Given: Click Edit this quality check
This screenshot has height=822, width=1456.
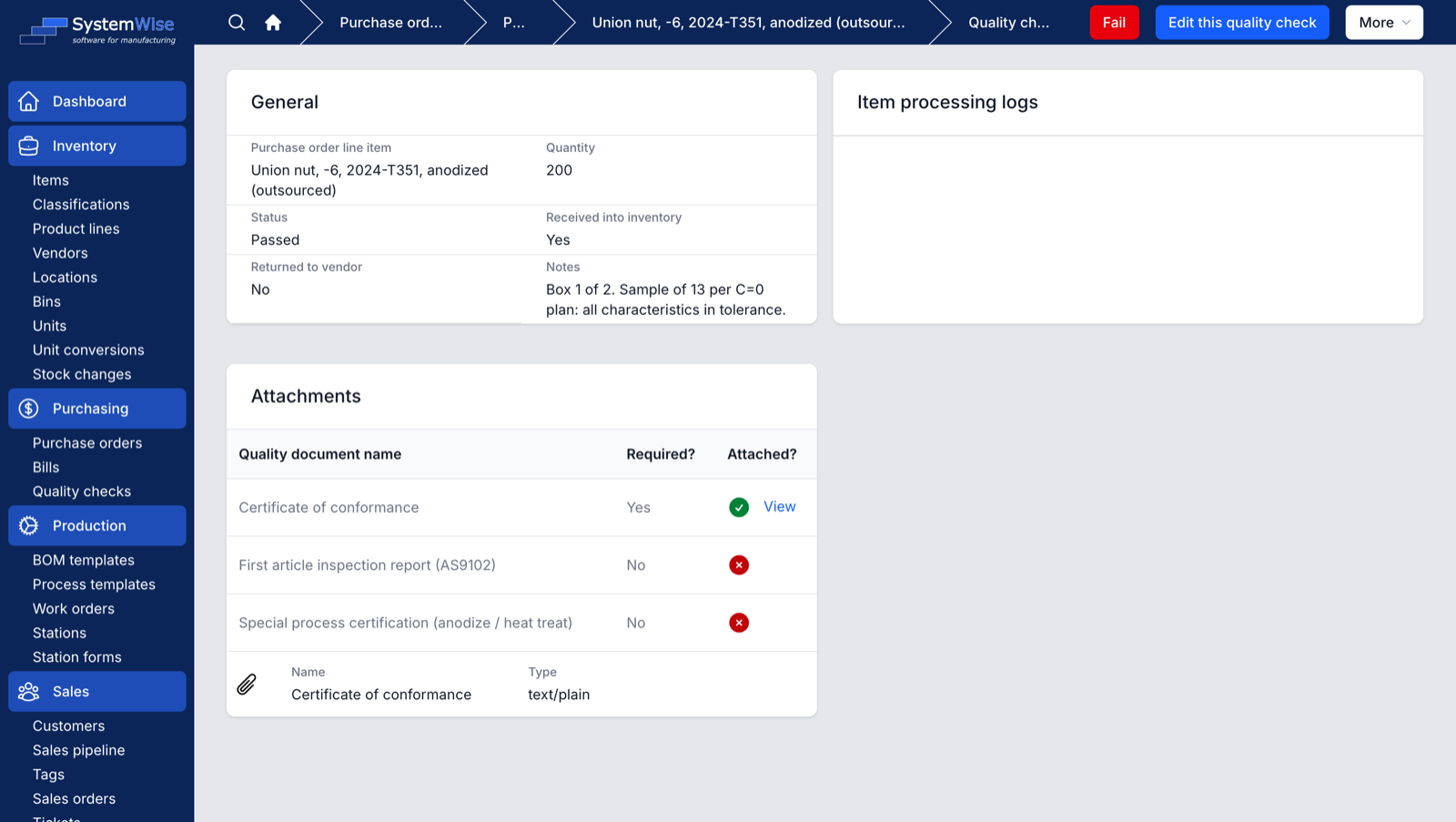Looking at the screenshot, I should click(x=1242, y=23).
